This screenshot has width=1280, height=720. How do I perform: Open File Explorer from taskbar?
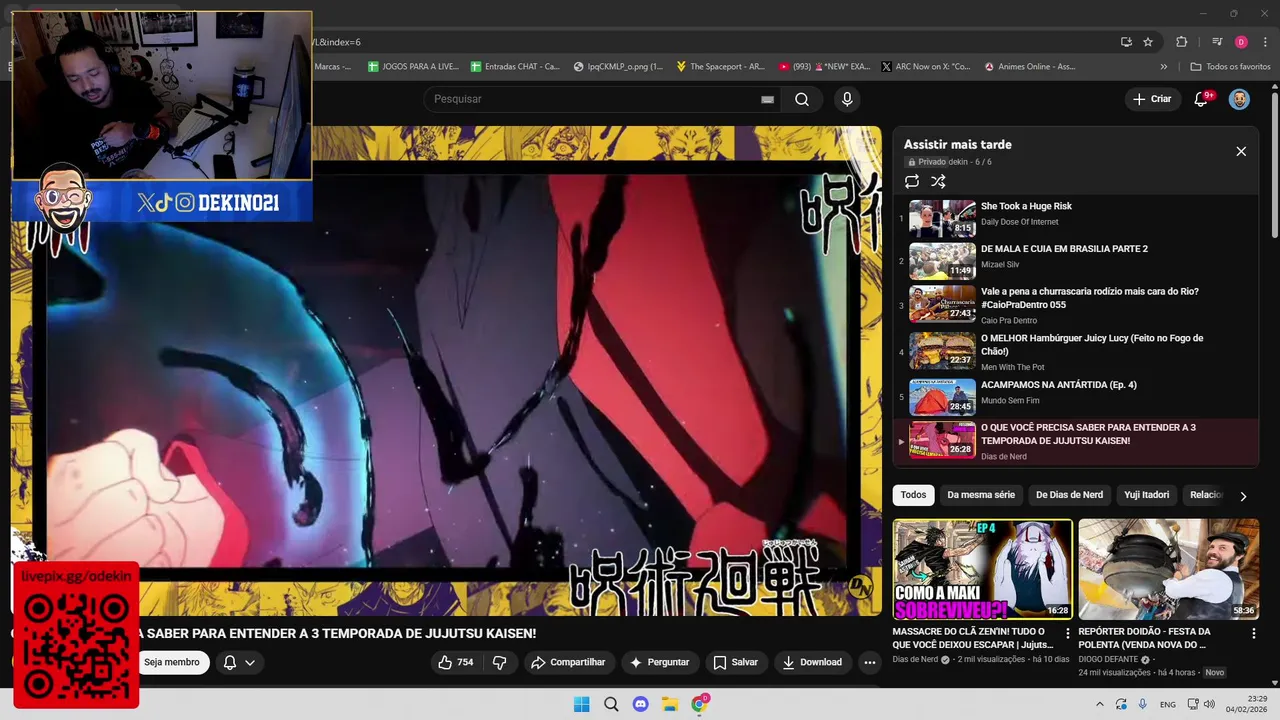click(x=670, y=704)
